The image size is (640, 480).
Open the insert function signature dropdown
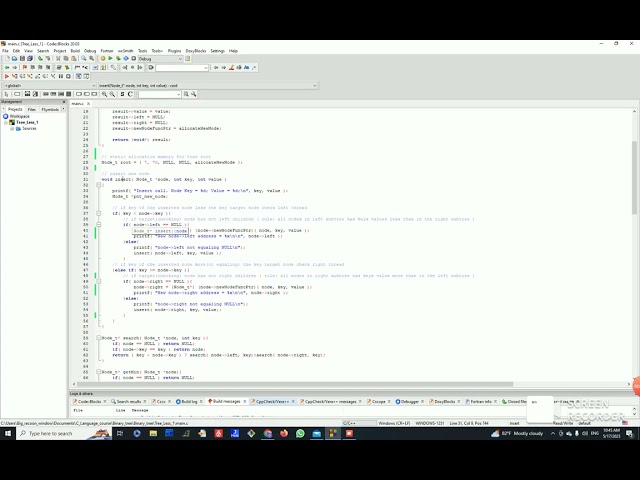pyautogui.click(x=207, y=86)
